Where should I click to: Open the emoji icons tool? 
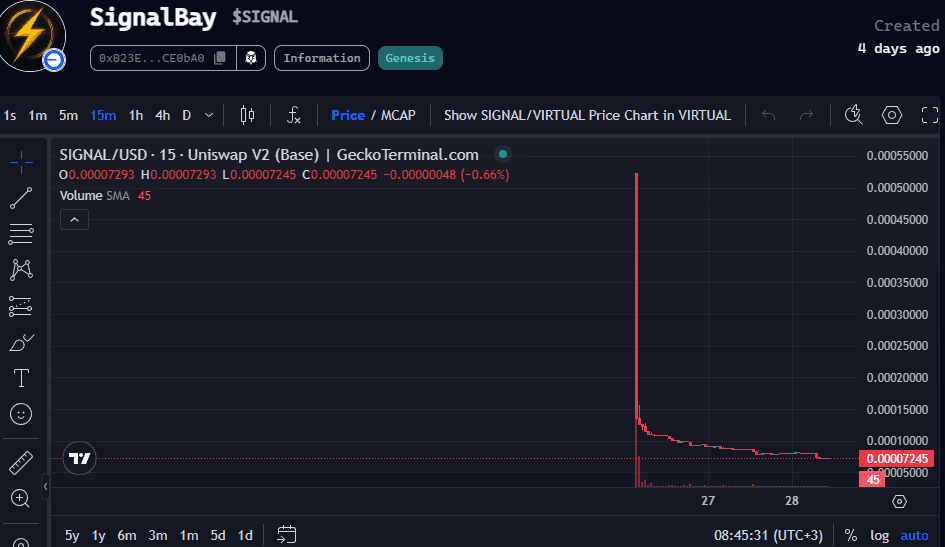tap(20, 413)
